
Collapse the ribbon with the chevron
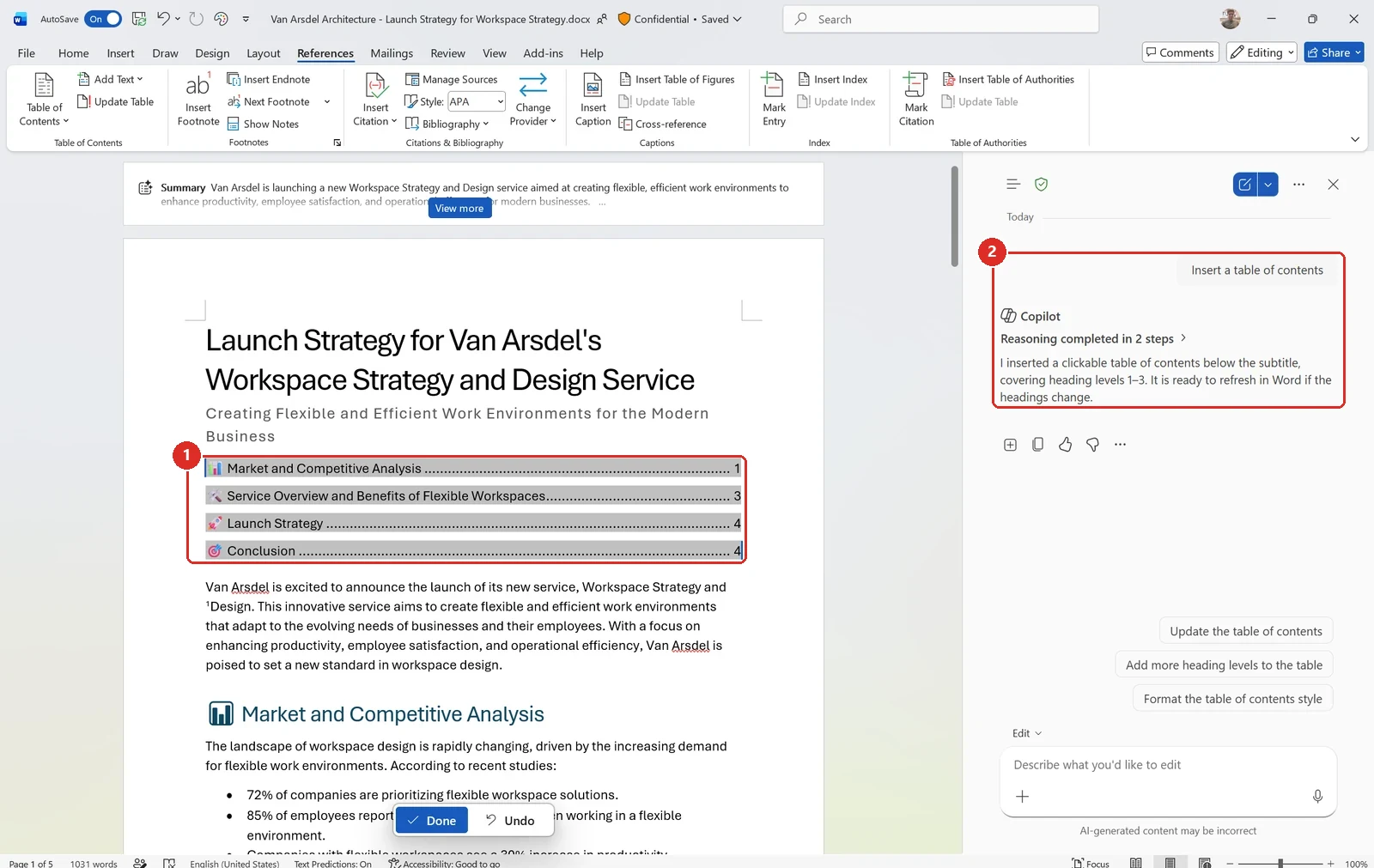tap(1354, 139)
